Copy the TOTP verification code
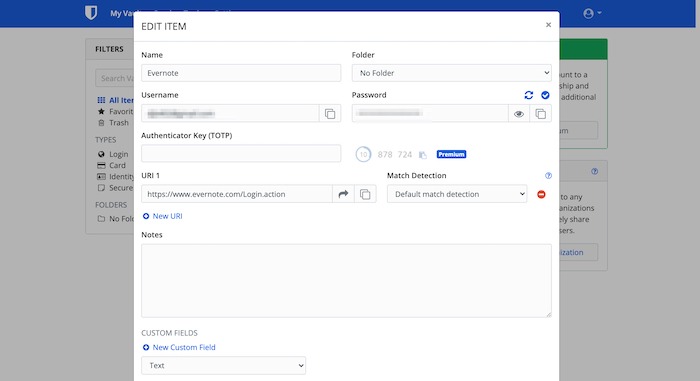This screenshot has height=381, width=700. pos(422,155)
